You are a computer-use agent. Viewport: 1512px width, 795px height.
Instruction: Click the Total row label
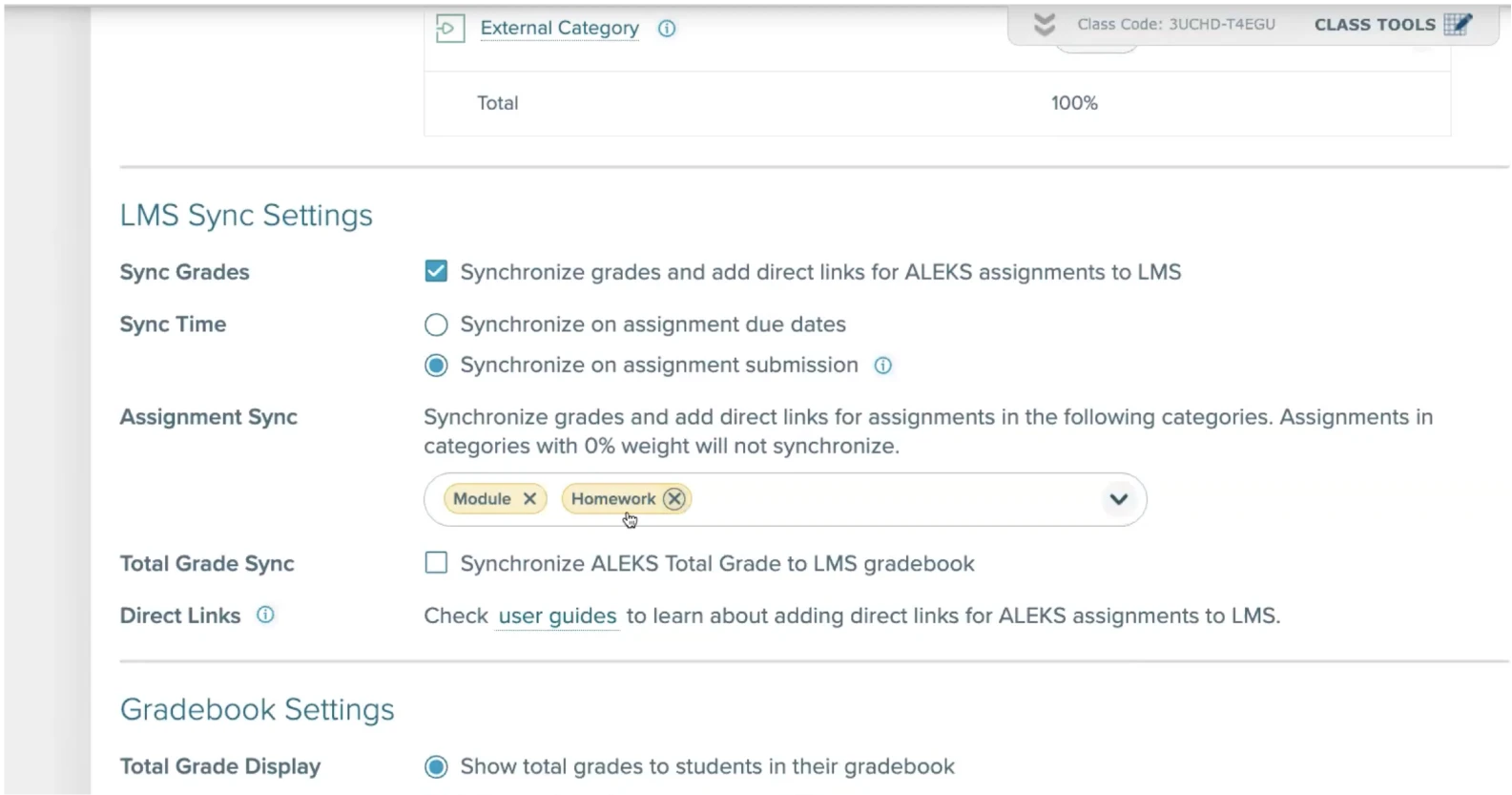(498, 103)
